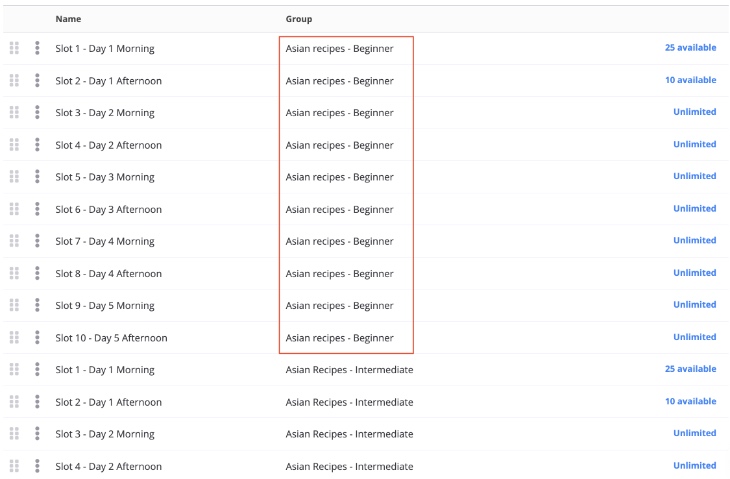
Task: Click 'Unlimited' for Slot 8 - Day 4 Afternoon
Action: pos(695,272)
